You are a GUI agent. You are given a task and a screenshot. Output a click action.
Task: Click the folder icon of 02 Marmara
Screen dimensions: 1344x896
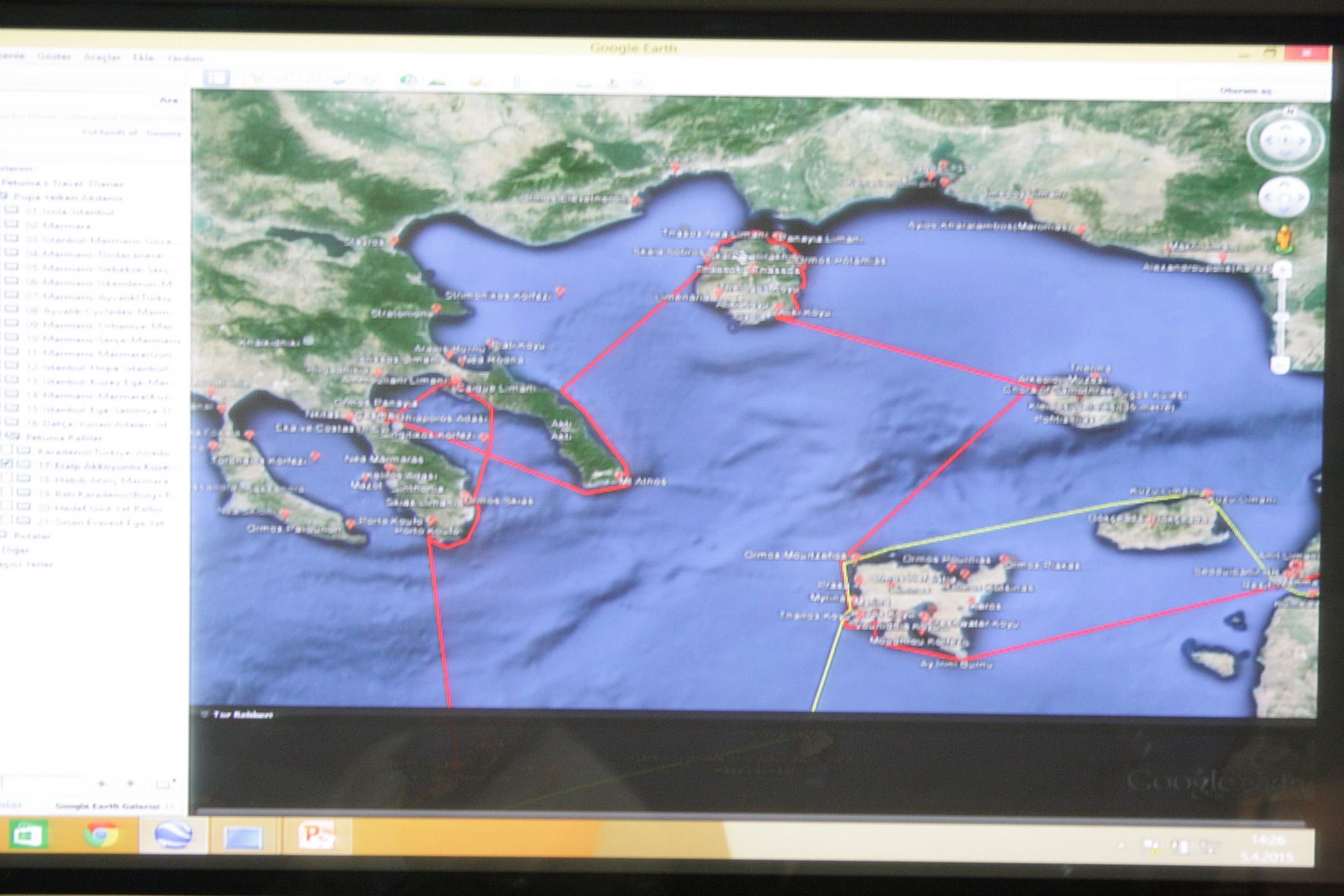[x=13, y=225]
